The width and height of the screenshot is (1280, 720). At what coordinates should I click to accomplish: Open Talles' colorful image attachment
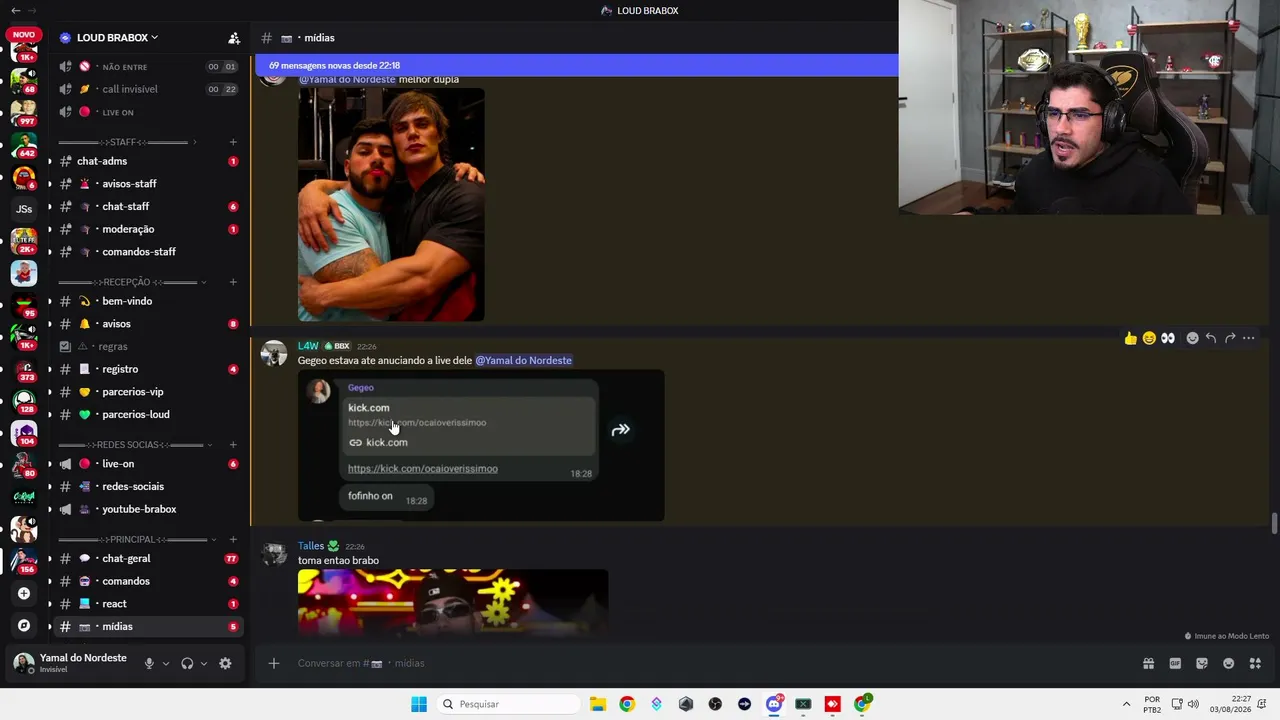tap(453, 602)
